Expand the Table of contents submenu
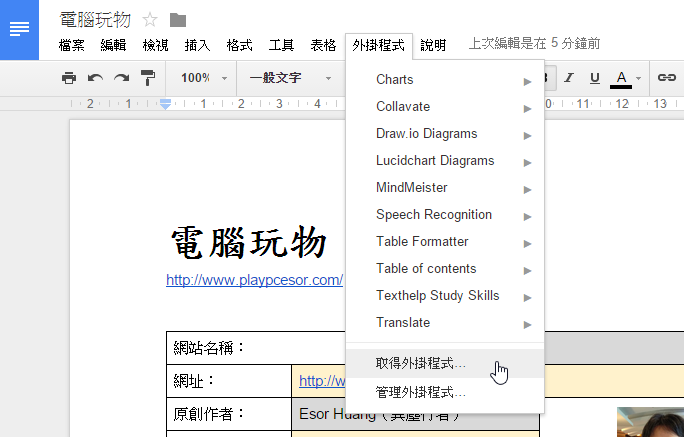 point(445,269)
